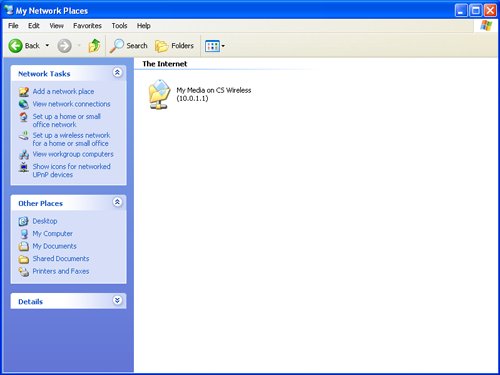Open the Help menu
This screenshot has height=375, width=500.
[144, 26]
